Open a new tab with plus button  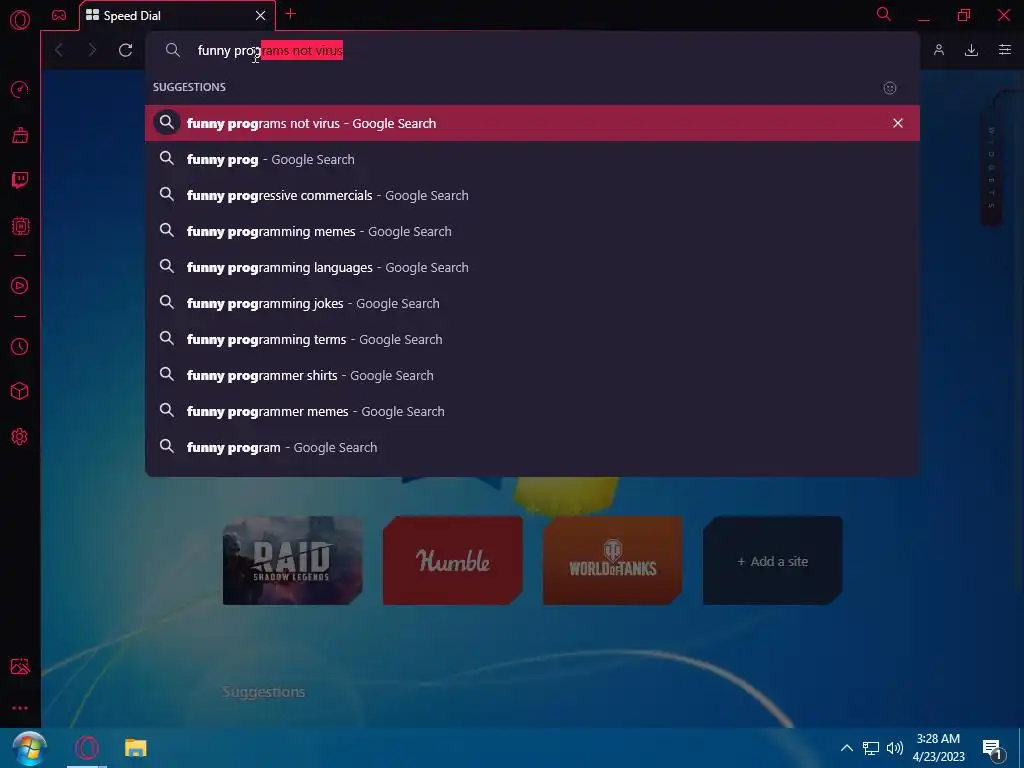(291, 14)
